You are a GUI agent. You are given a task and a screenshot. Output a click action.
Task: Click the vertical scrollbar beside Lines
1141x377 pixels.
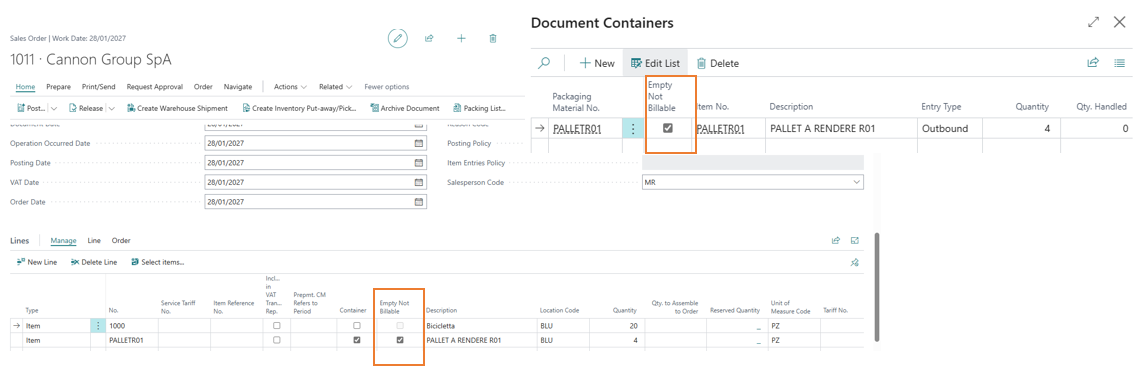876,286
